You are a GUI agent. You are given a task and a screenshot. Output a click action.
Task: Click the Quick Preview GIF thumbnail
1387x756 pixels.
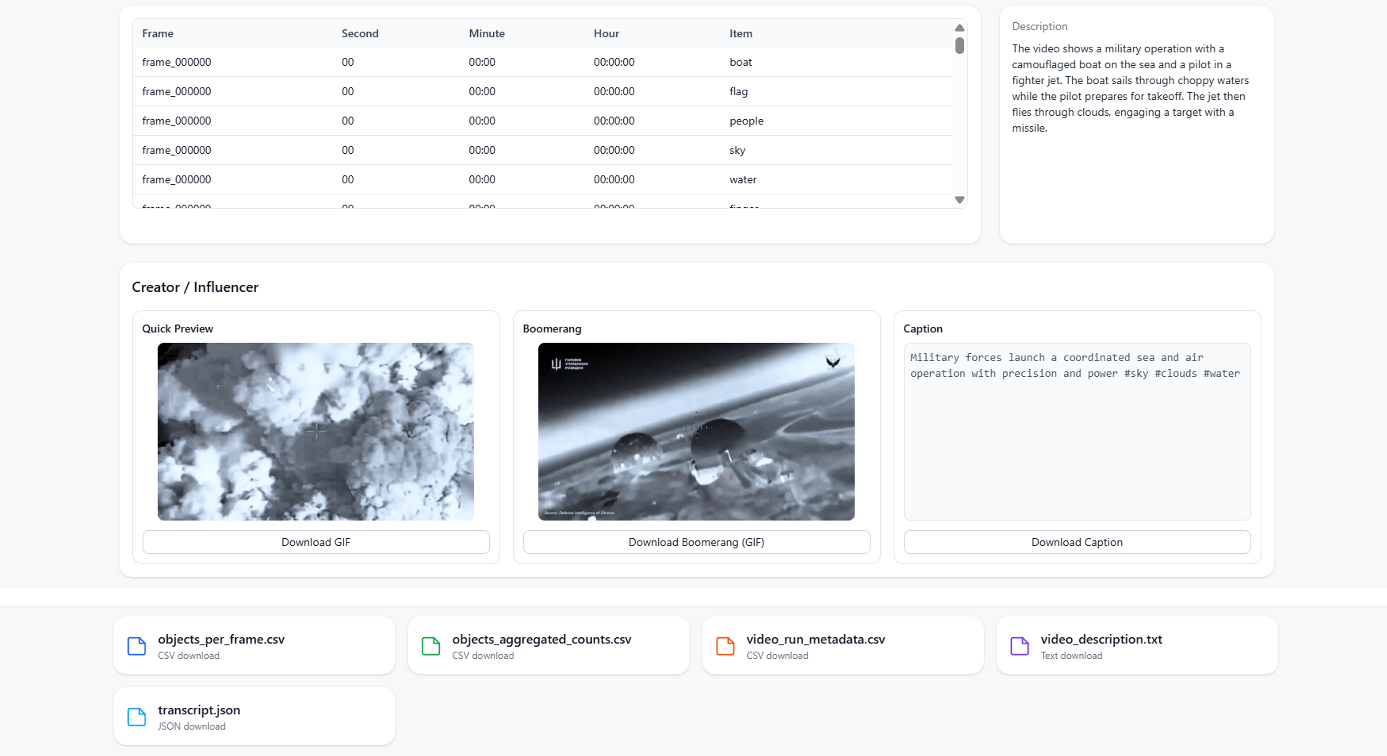tap(316, 431)
